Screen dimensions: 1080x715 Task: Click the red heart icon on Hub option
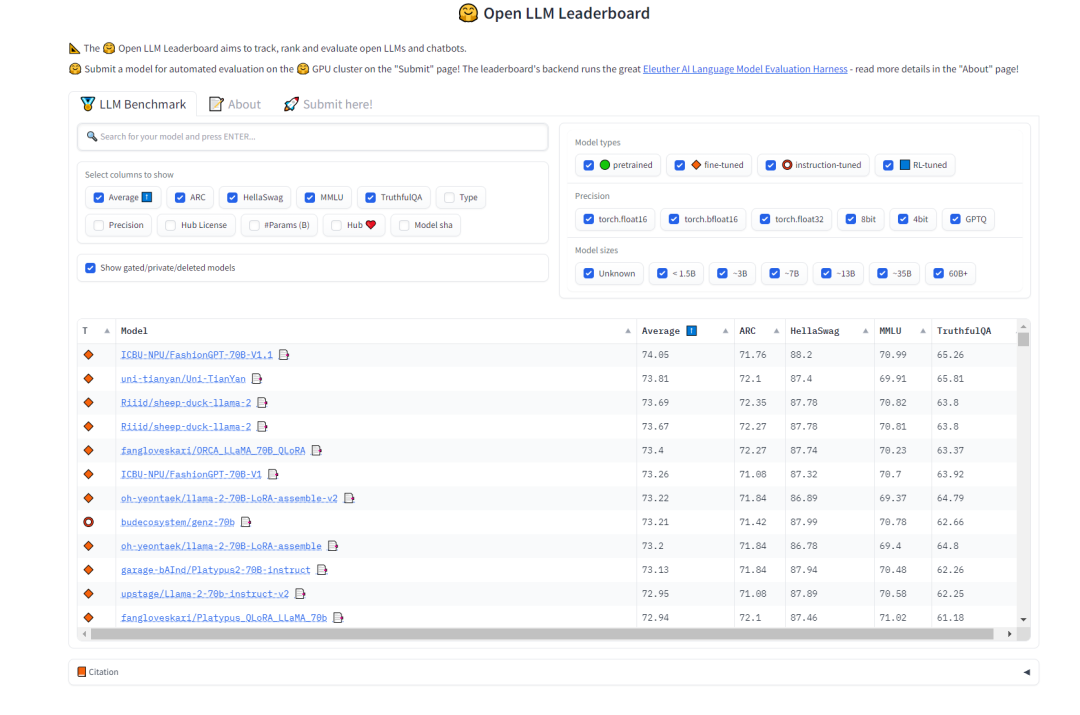[x=371, y=225]
